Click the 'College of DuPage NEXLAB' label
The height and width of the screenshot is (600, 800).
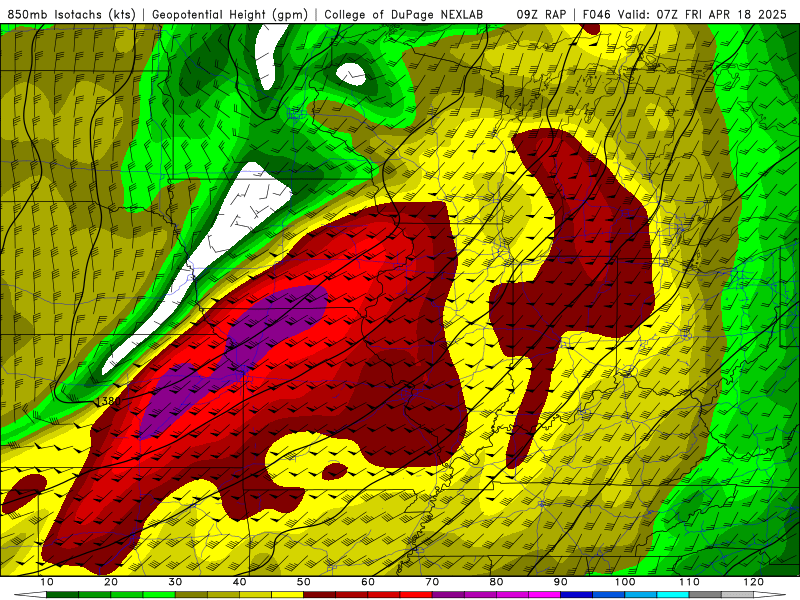click(x=404, y=15)
